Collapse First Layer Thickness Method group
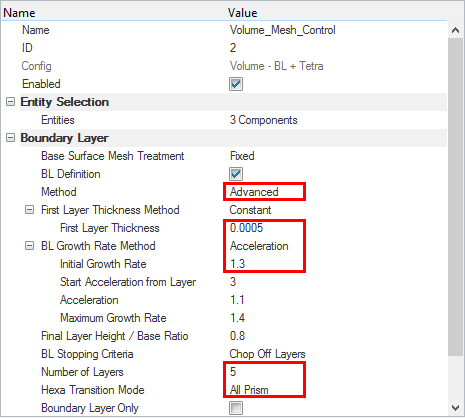This screenshot has height=418, width=465. [x=30, y=210]
